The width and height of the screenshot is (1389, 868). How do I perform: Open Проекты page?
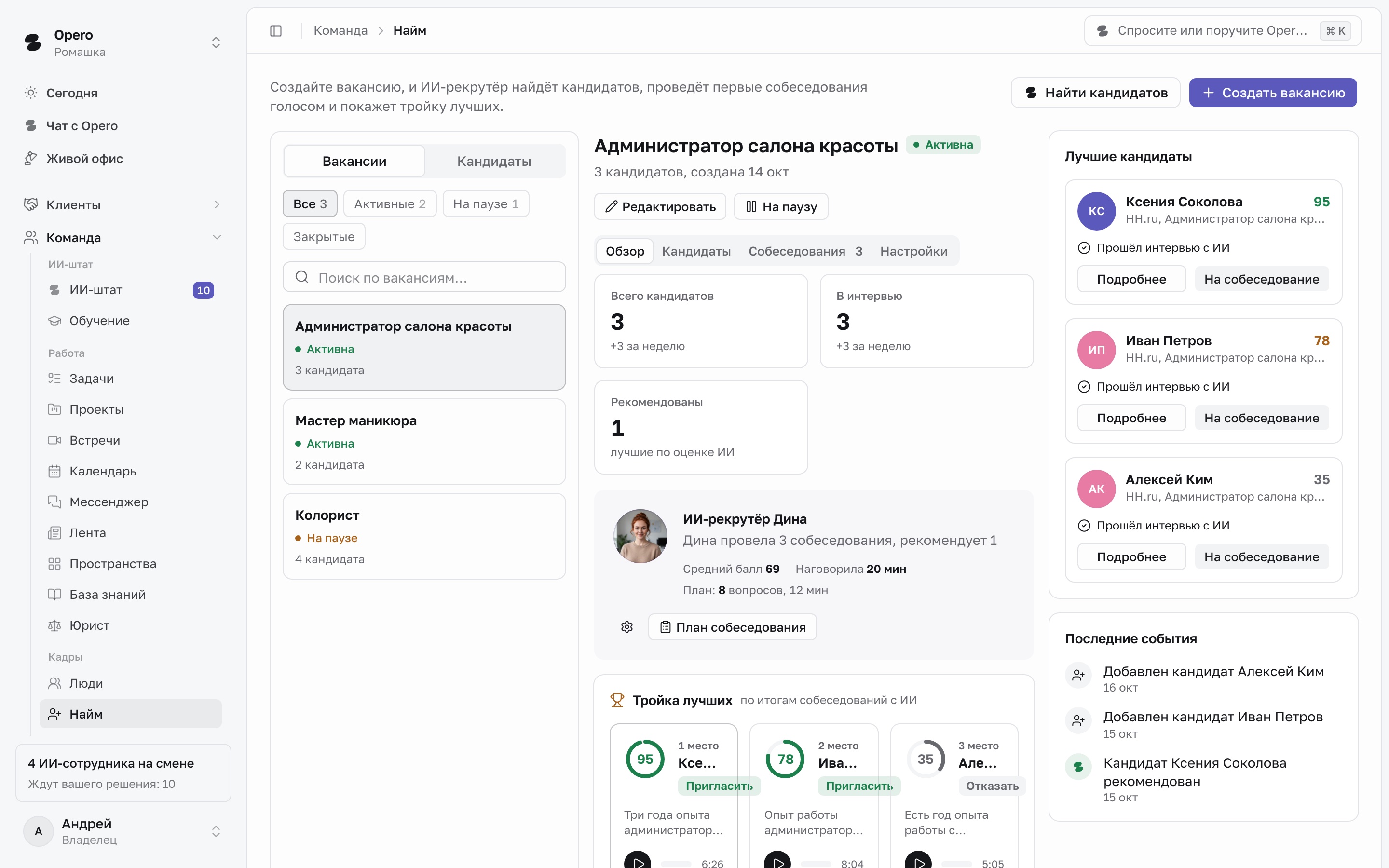[130, 409]
